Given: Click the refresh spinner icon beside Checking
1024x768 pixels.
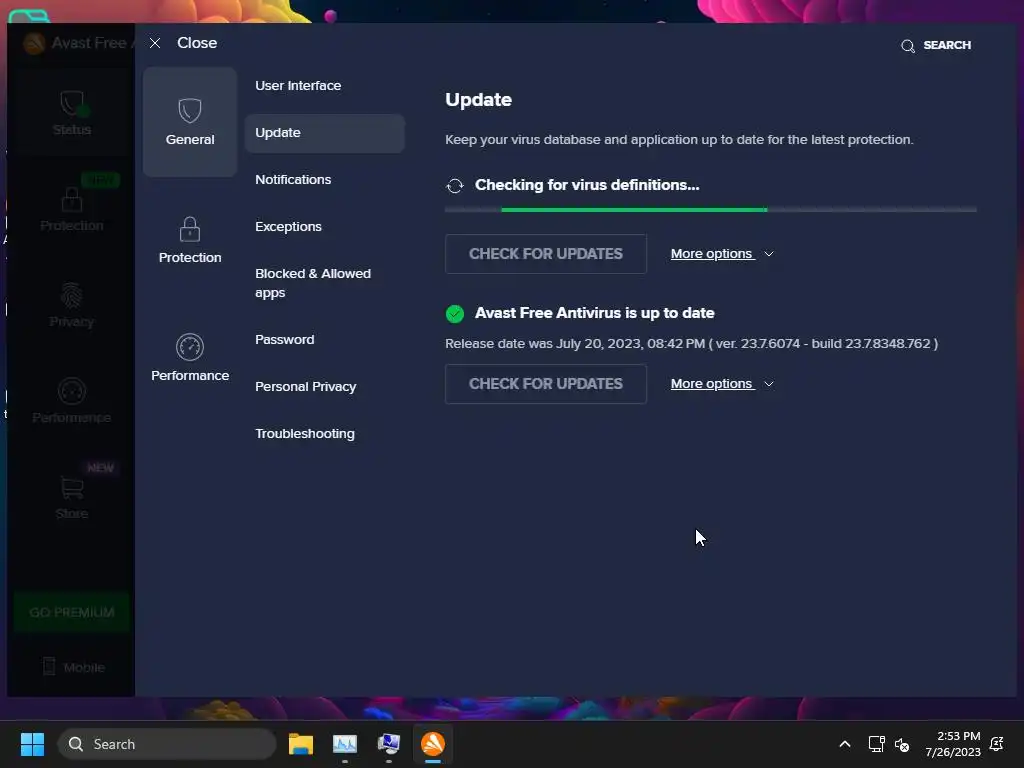Looking at the screenshot, I should point(455,185).
